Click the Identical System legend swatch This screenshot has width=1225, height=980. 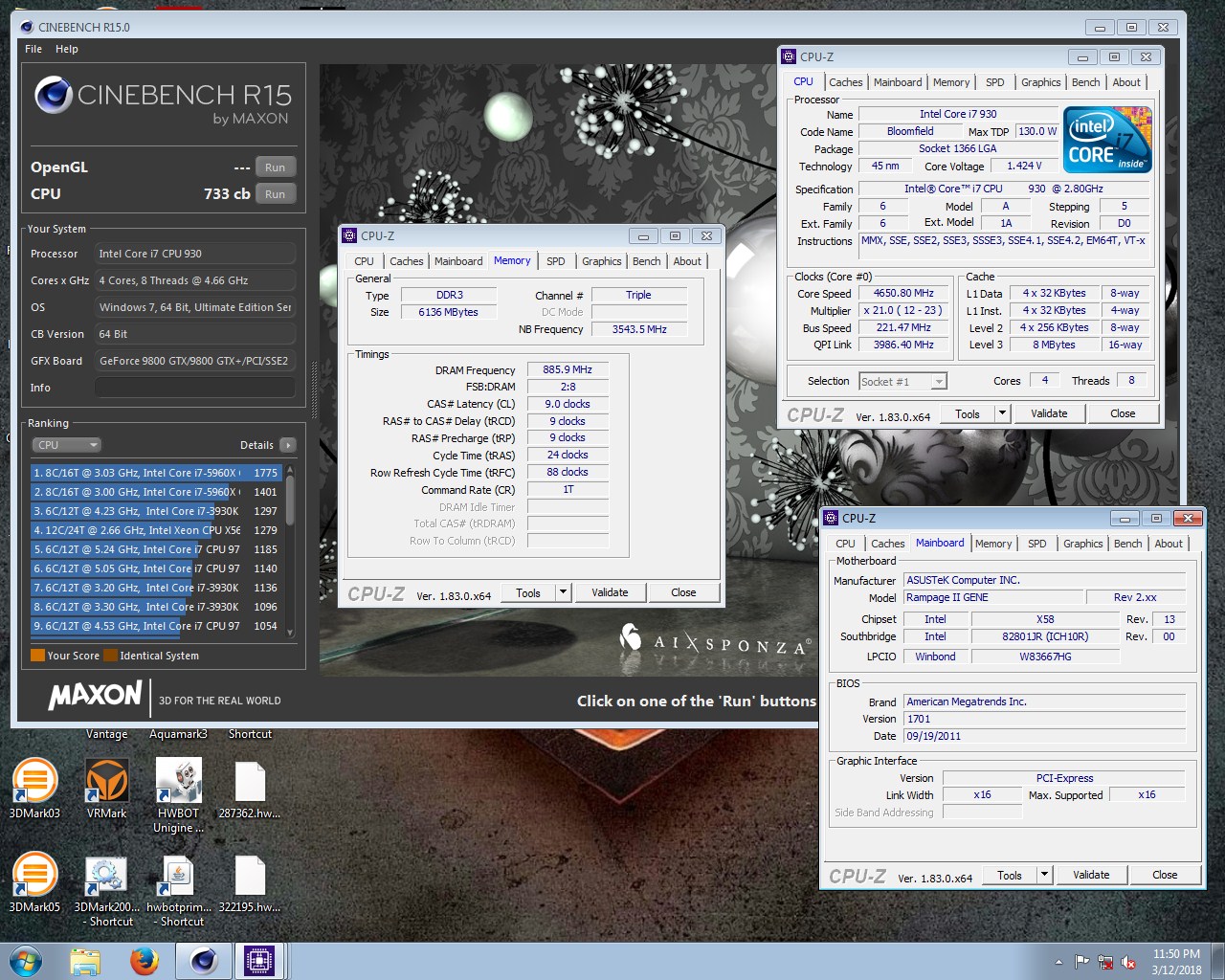click(111, 656)
